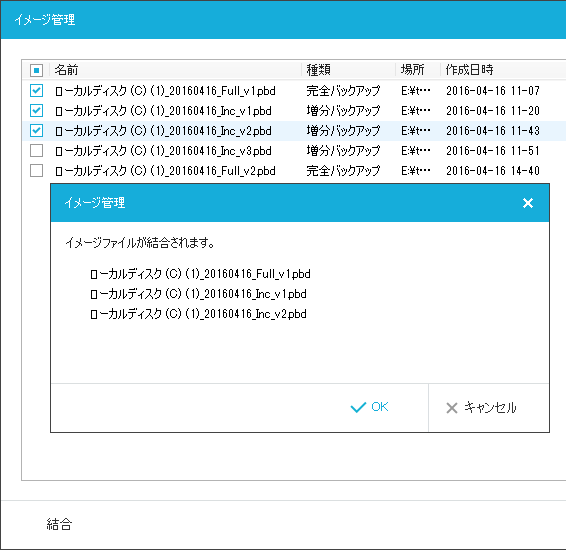Select ローカルディスク (C) (1)_20160416_Full_v1.pbd in the table

(165, 90)
